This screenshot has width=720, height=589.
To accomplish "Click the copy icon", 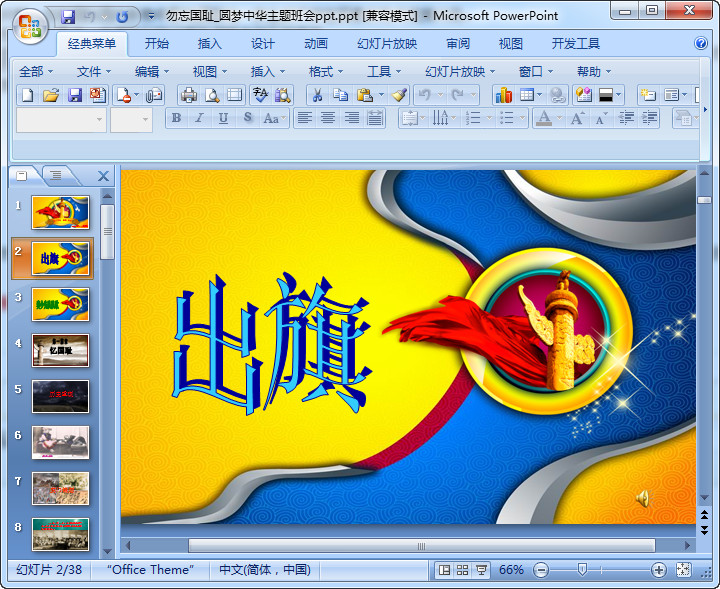I will (x=340, y=95).
